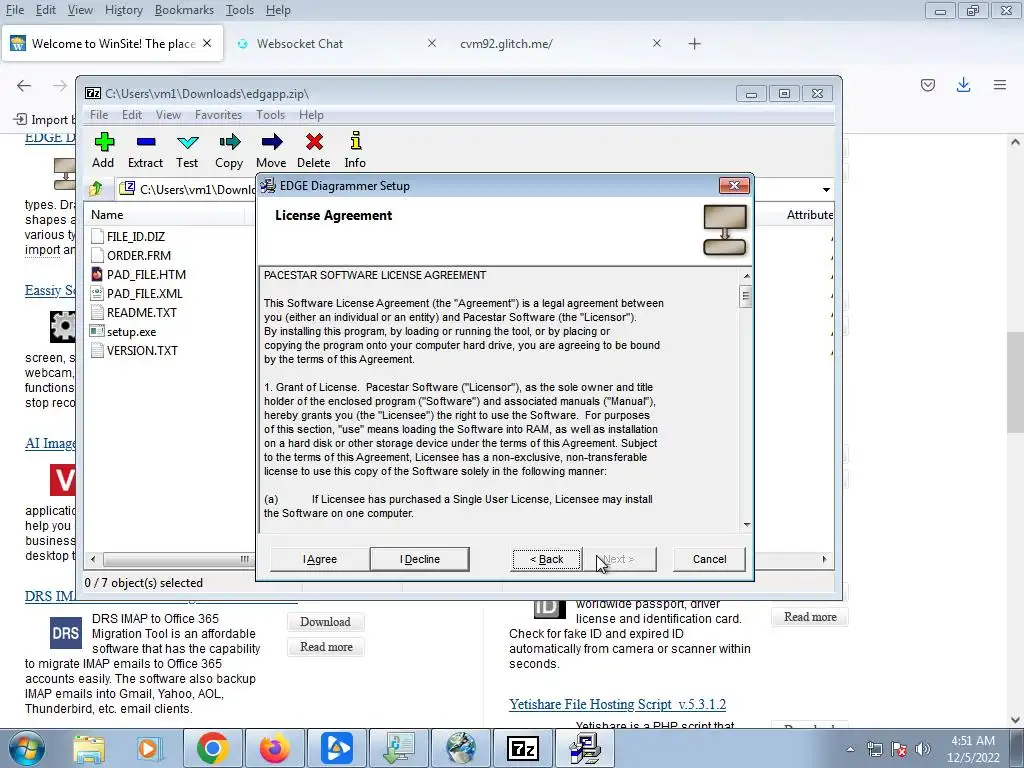
Task: Open 7-Zip File menu
Action: tap(99, 115)
